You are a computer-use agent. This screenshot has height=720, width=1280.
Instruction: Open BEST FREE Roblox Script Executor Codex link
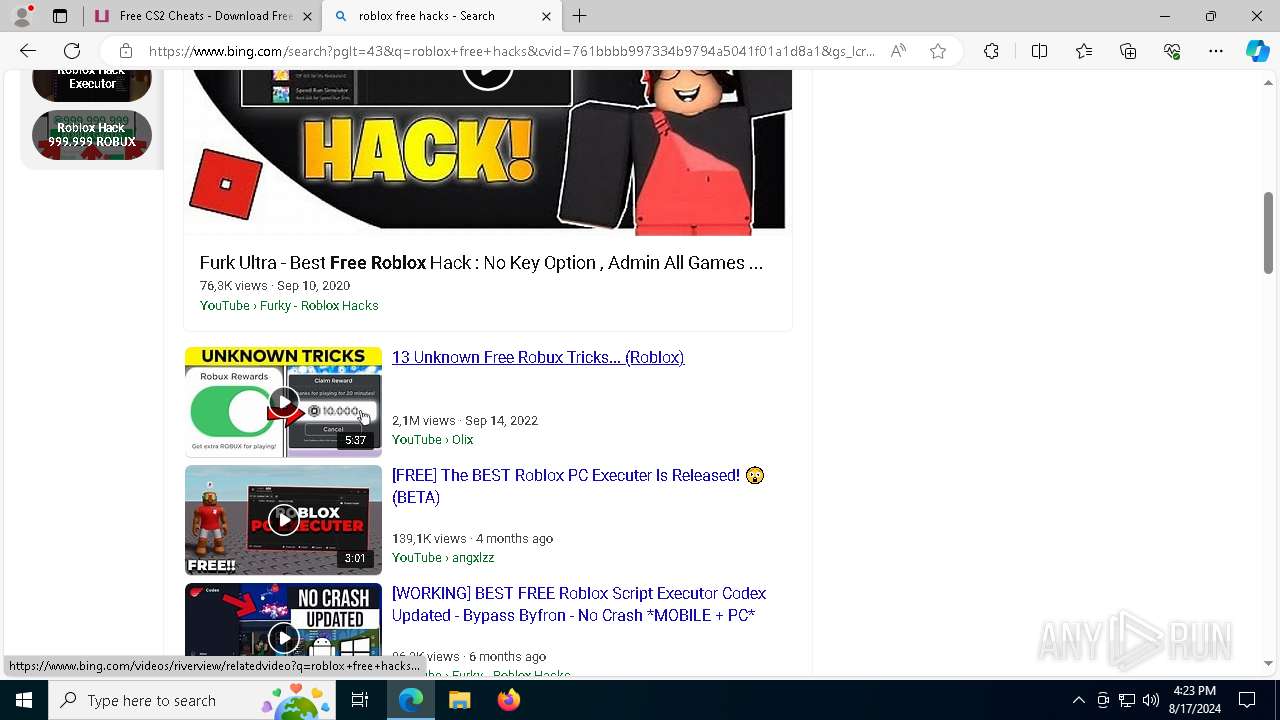pyautogui.click(x=579, y=604)
